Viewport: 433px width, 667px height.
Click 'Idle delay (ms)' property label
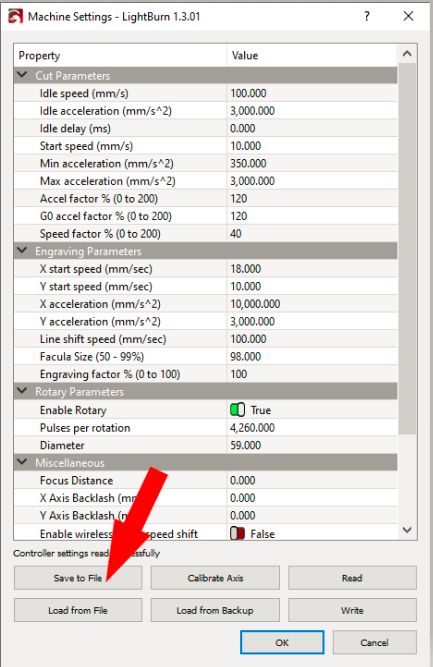point(75,128)
